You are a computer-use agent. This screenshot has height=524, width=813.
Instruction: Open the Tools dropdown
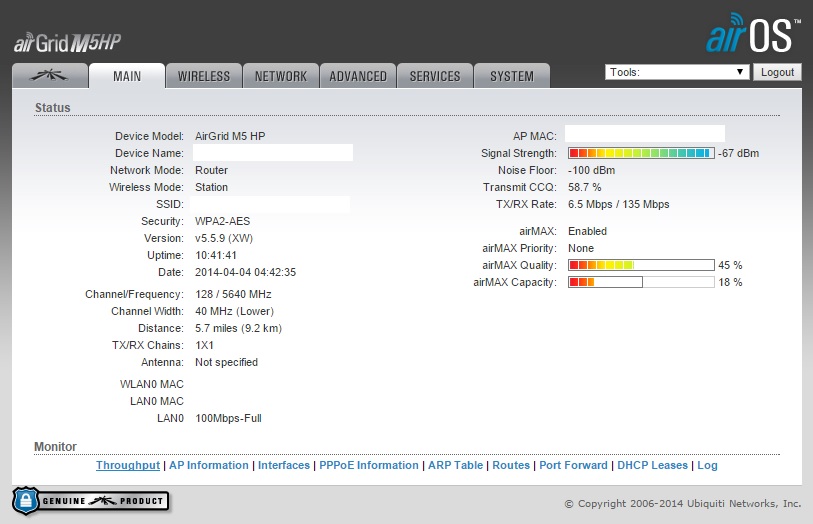click(677, 72)
